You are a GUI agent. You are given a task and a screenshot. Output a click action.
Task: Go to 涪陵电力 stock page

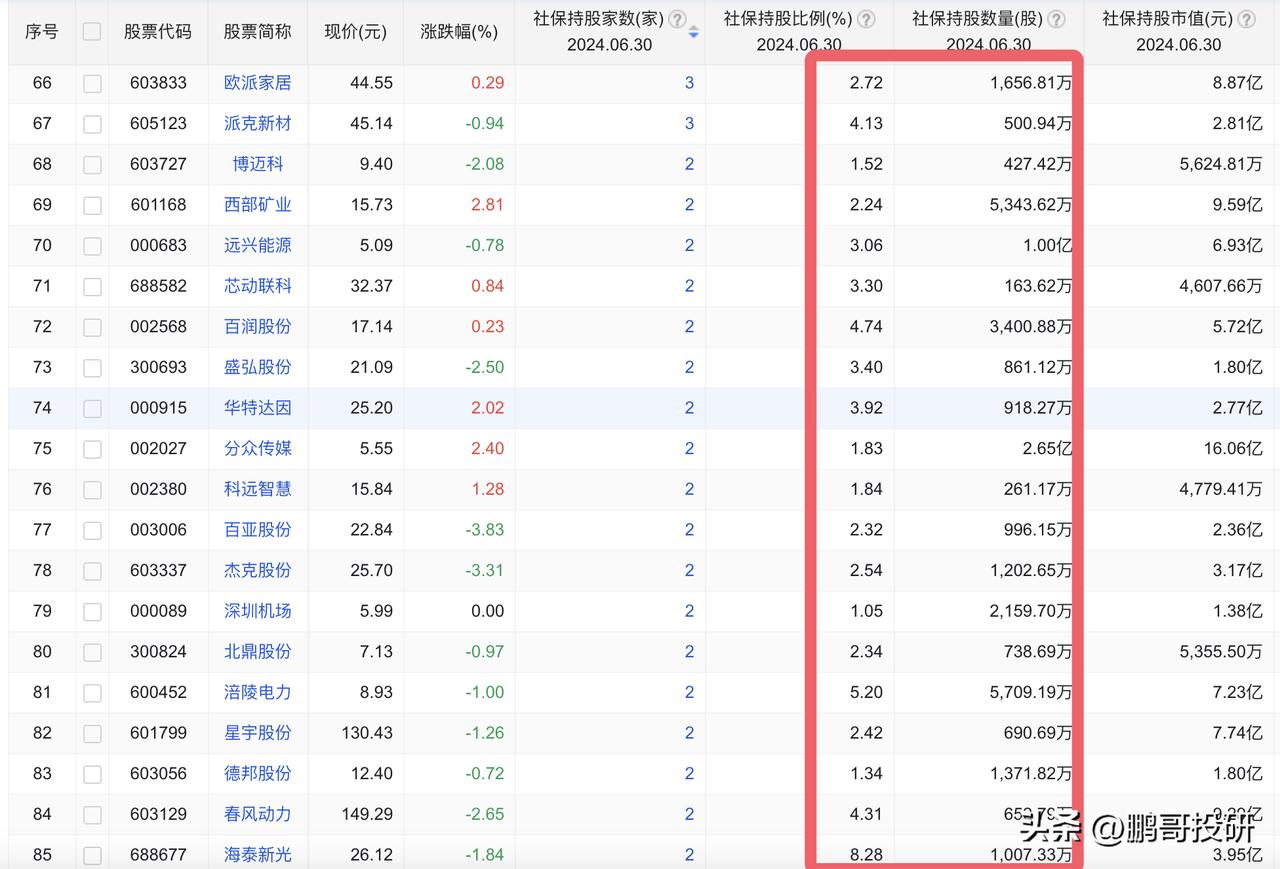click(258, 692)
